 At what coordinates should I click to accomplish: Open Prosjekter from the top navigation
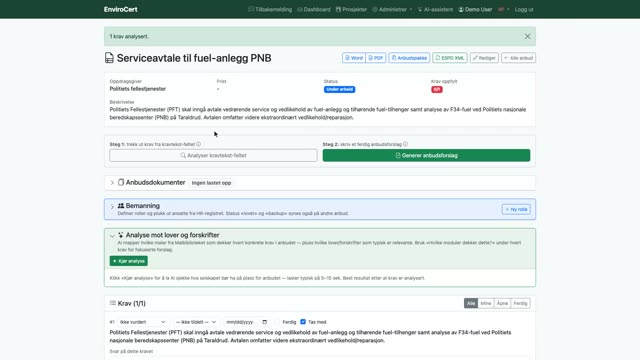[x=351, y=9]
